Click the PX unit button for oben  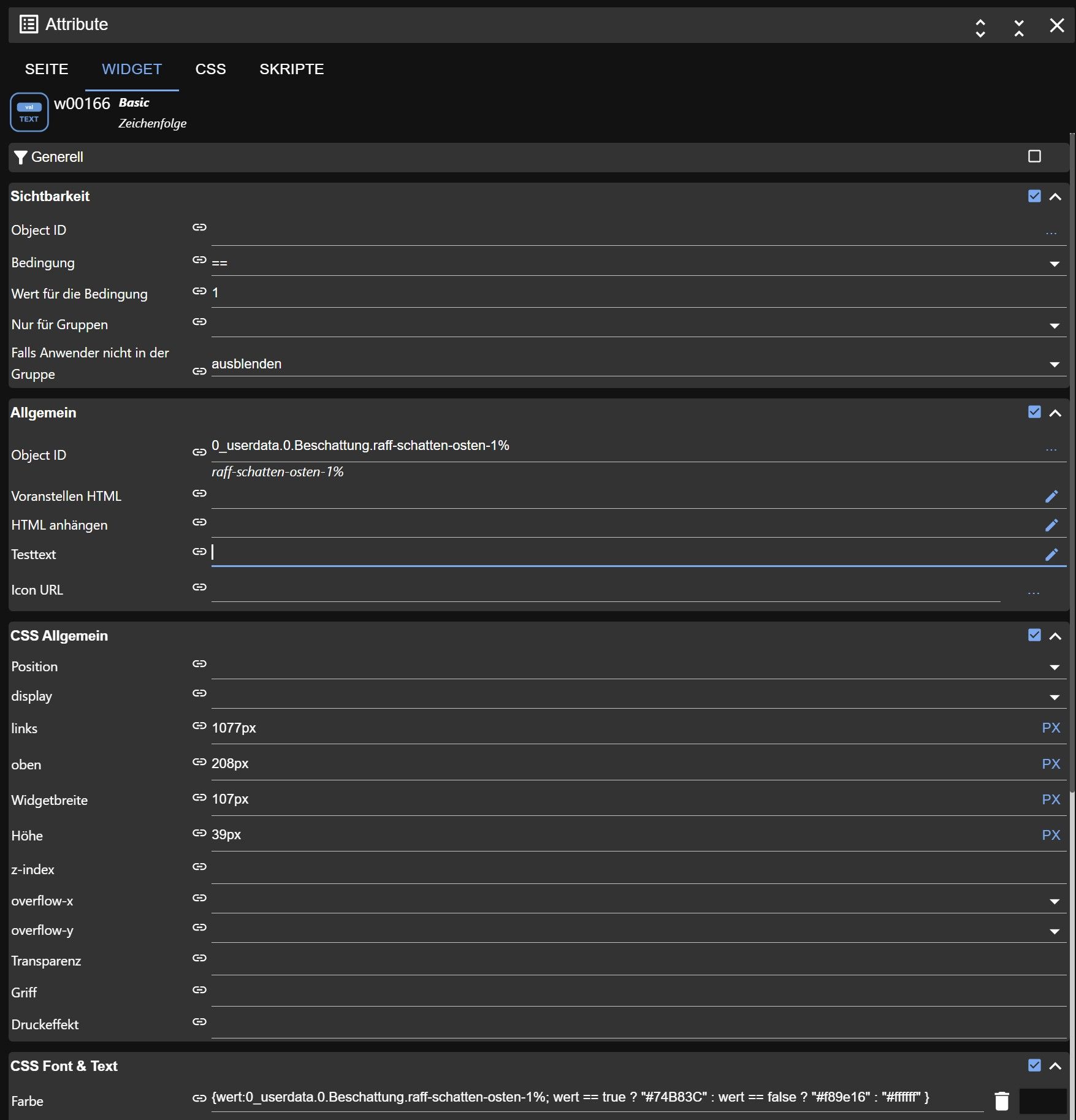(x=1051, y=764)
